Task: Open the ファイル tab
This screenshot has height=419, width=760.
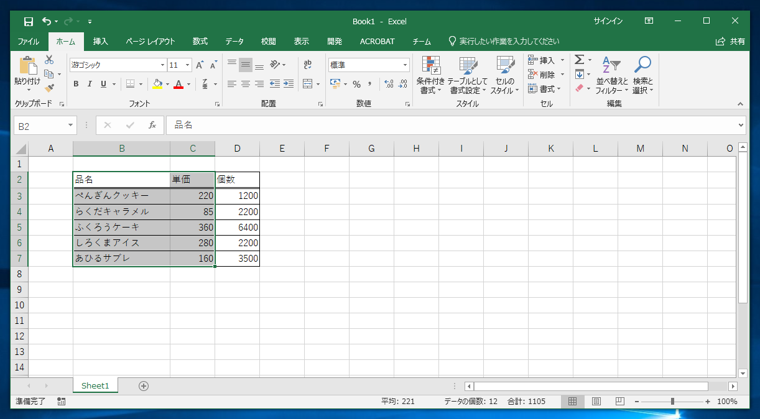Action: 29,42
